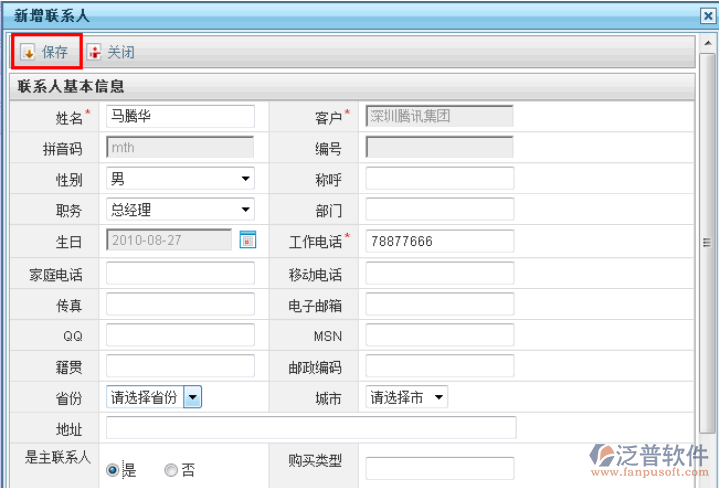Expand the 省份 province dropdown
This screenshot has height=488, width=719.
193,397
